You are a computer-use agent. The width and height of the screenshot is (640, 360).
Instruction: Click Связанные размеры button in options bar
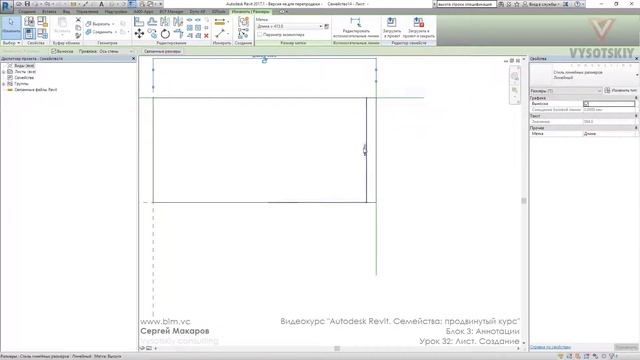[x=162, y=51]
